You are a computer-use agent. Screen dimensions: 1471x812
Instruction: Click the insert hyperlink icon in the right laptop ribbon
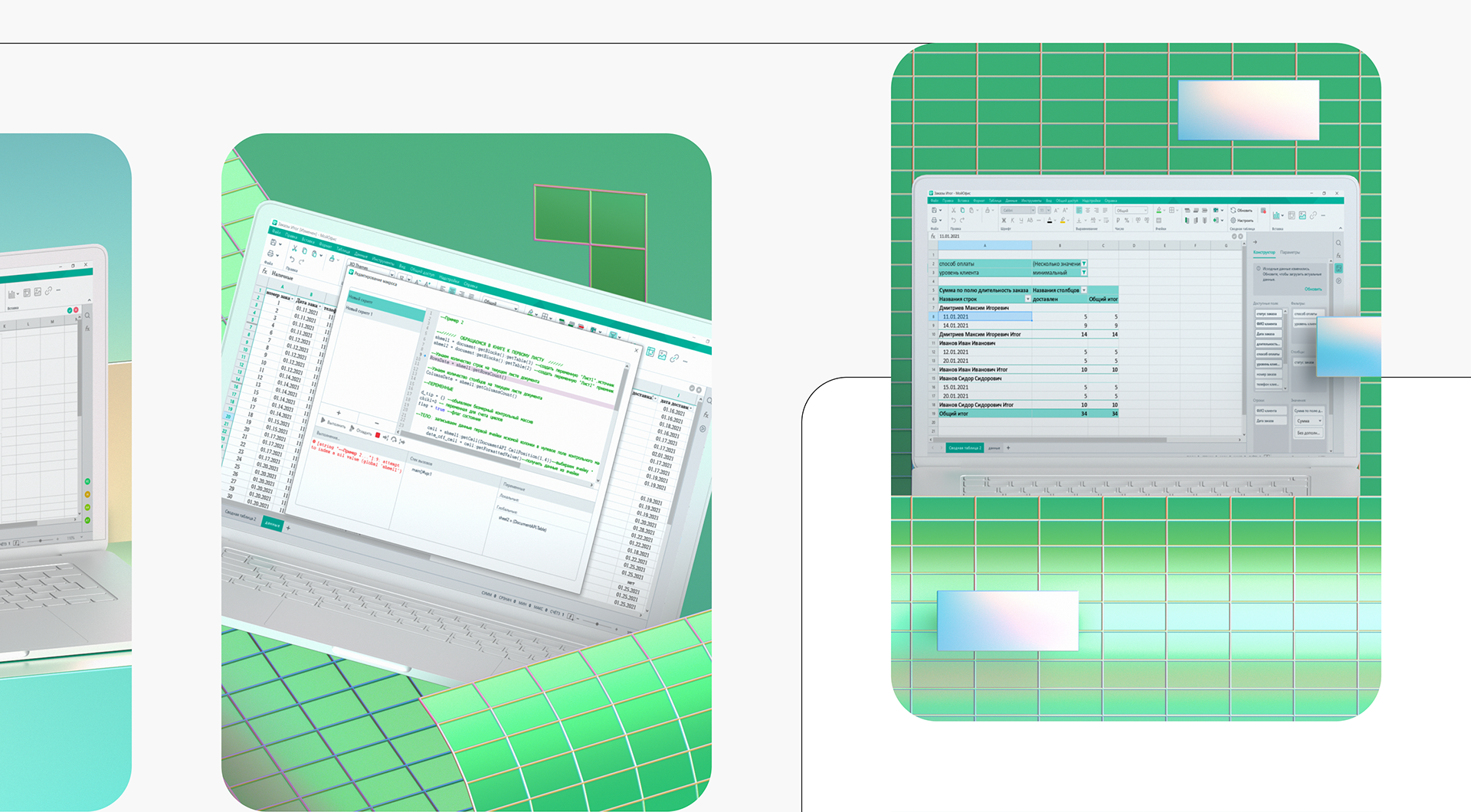(1313, 215)
